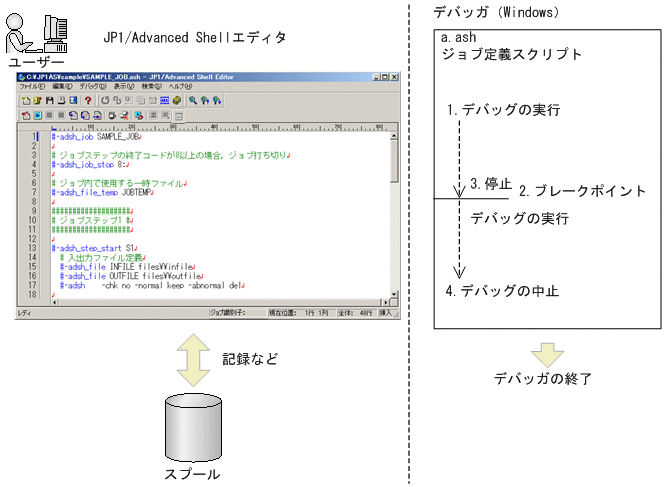Click the 'ジョブ識別子:' status bar field

237,313
